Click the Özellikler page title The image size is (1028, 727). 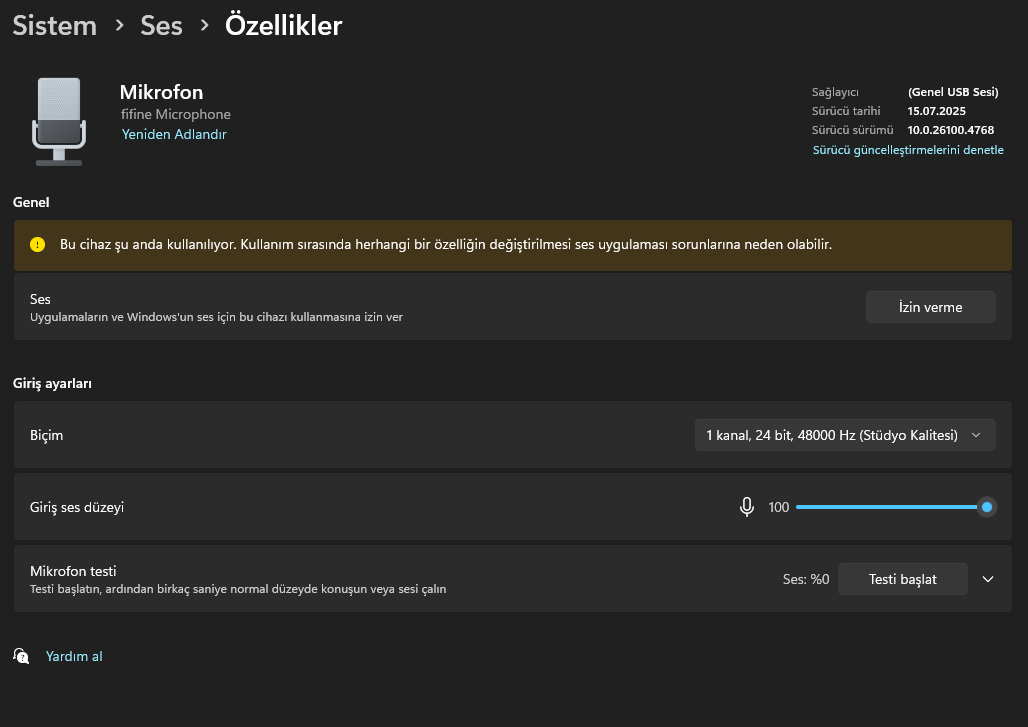[x=283, y=26]
